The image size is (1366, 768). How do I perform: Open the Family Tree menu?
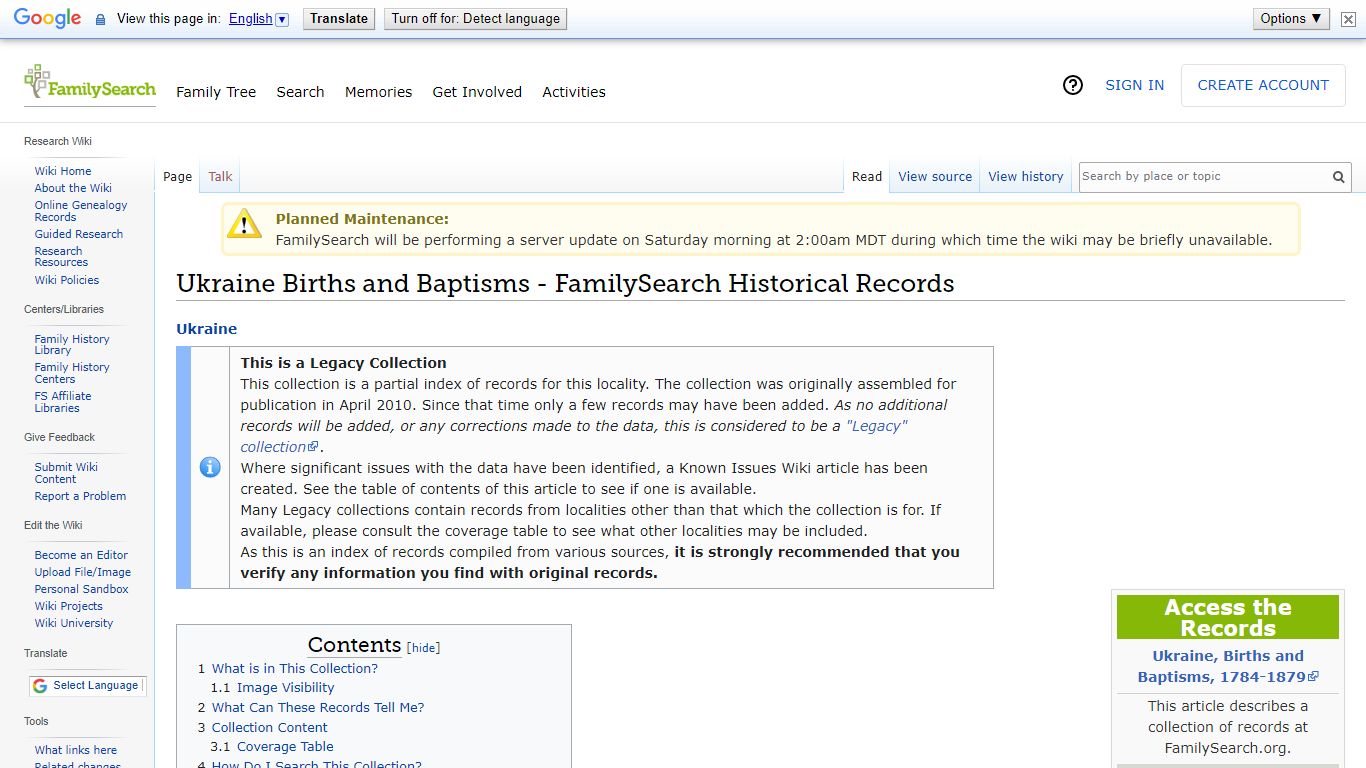point(216,92)
